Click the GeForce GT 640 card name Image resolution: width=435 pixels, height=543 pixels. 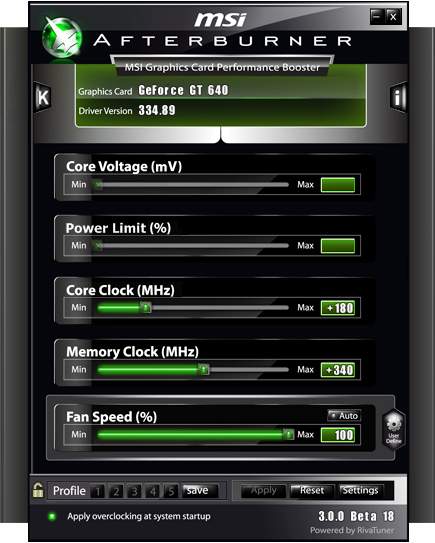click(184, 90)
